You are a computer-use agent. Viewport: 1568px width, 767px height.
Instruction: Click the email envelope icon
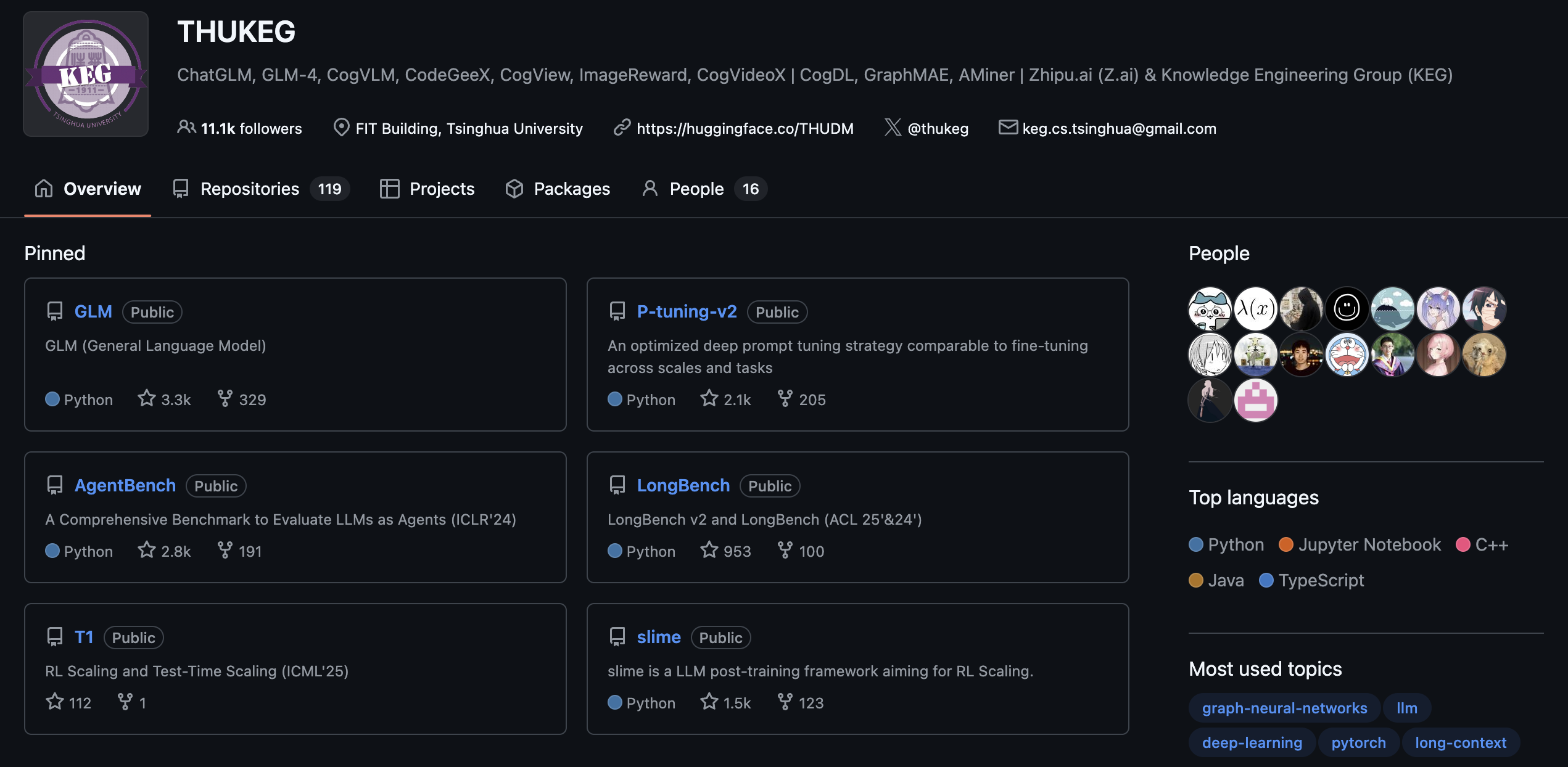(1008, 127)
